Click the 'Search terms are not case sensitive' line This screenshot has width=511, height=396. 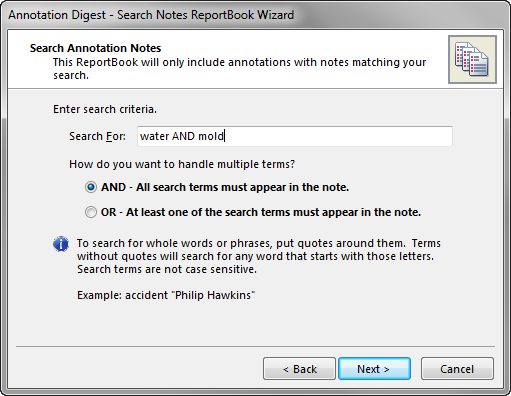coord(167,269)
